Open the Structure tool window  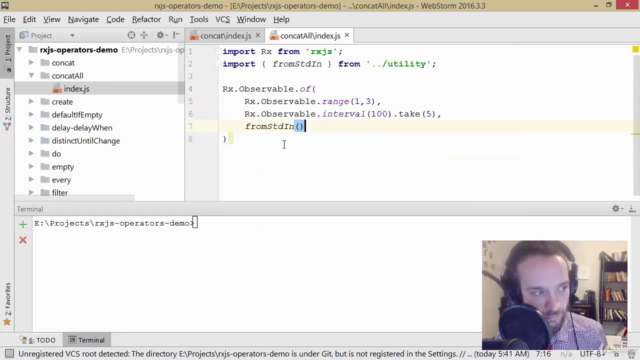tap(7, 109)
